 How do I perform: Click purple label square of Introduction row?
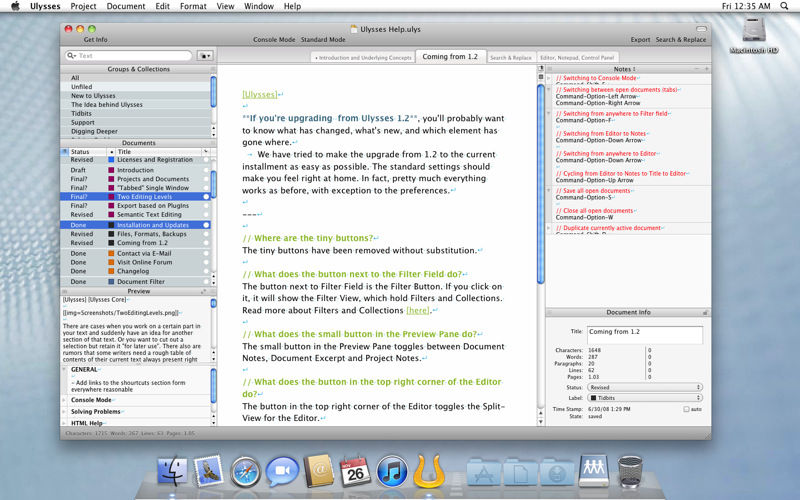(111, 170)
